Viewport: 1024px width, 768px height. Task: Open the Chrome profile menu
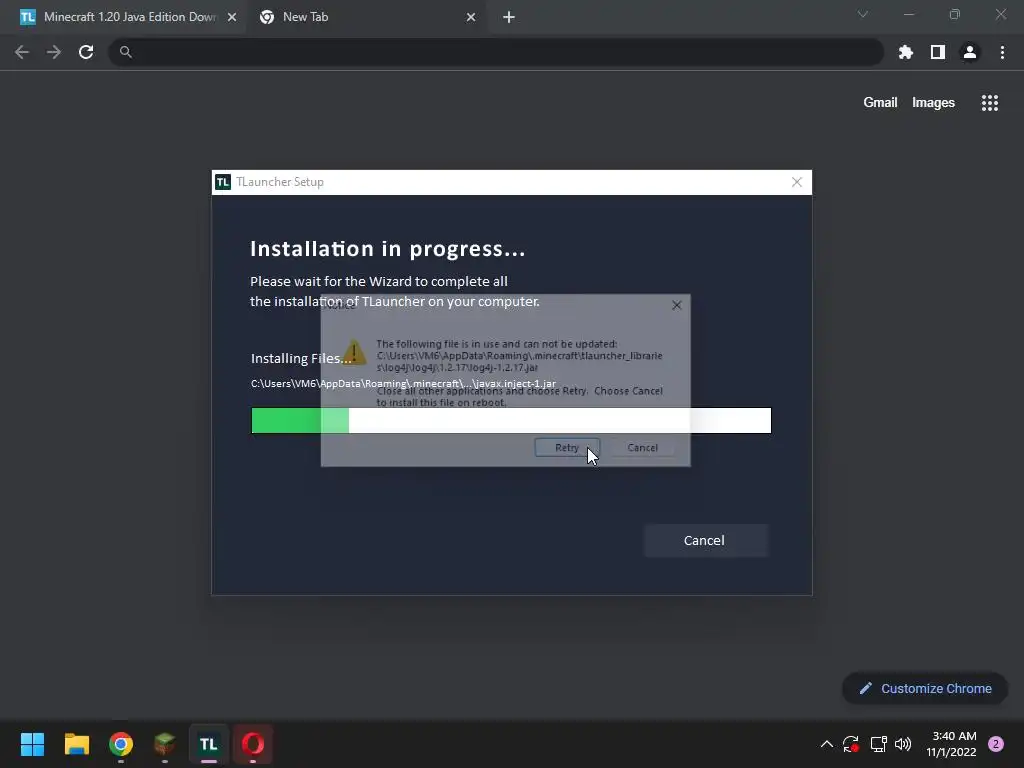click(970, 52)
